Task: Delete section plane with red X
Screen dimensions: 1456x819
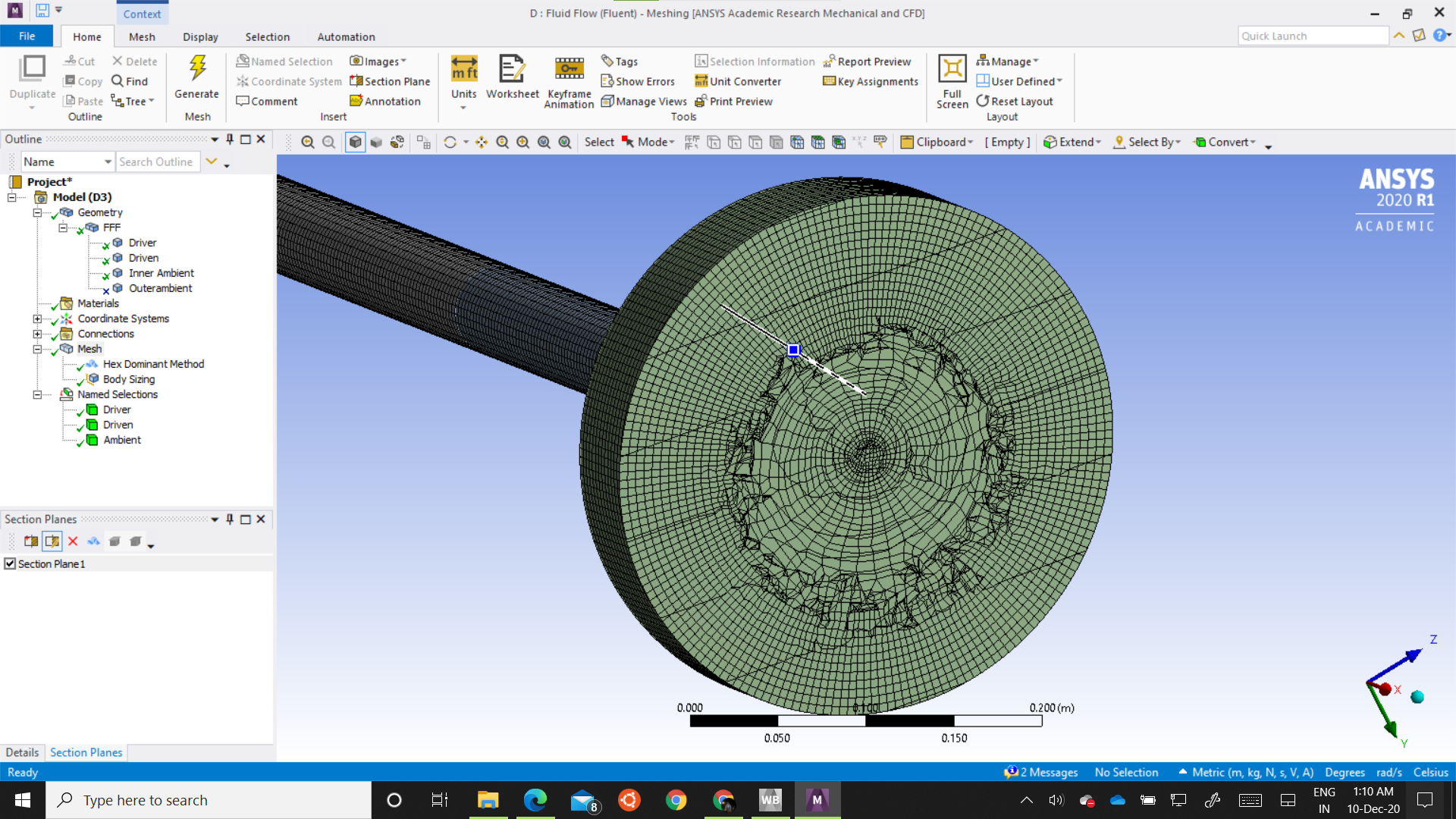Action: [x=73, y=541]
